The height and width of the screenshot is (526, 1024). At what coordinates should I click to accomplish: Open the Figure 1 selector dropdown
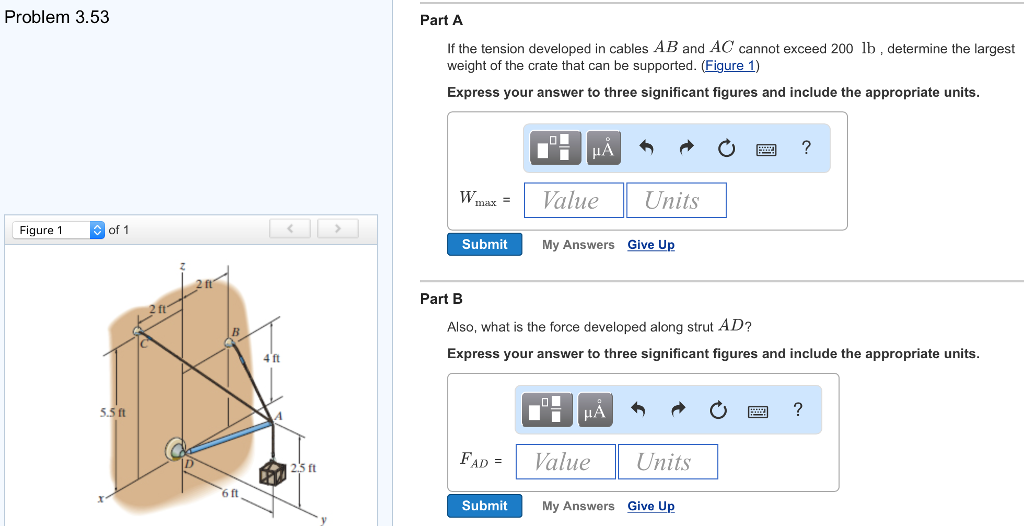pos(59,230)
